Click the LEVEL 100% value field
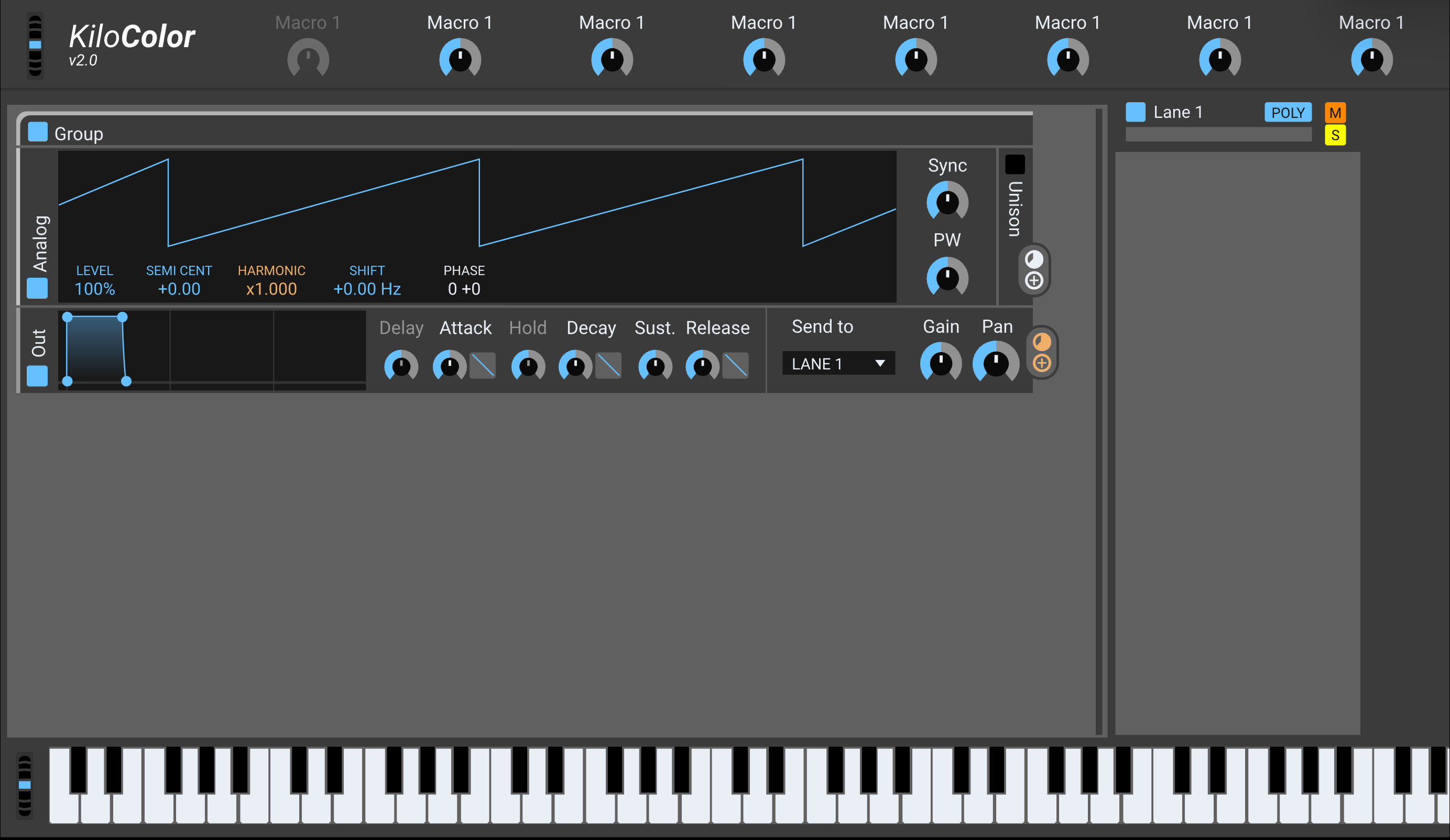This screenshot has height=840, width=1450. [x=95, y=289]
